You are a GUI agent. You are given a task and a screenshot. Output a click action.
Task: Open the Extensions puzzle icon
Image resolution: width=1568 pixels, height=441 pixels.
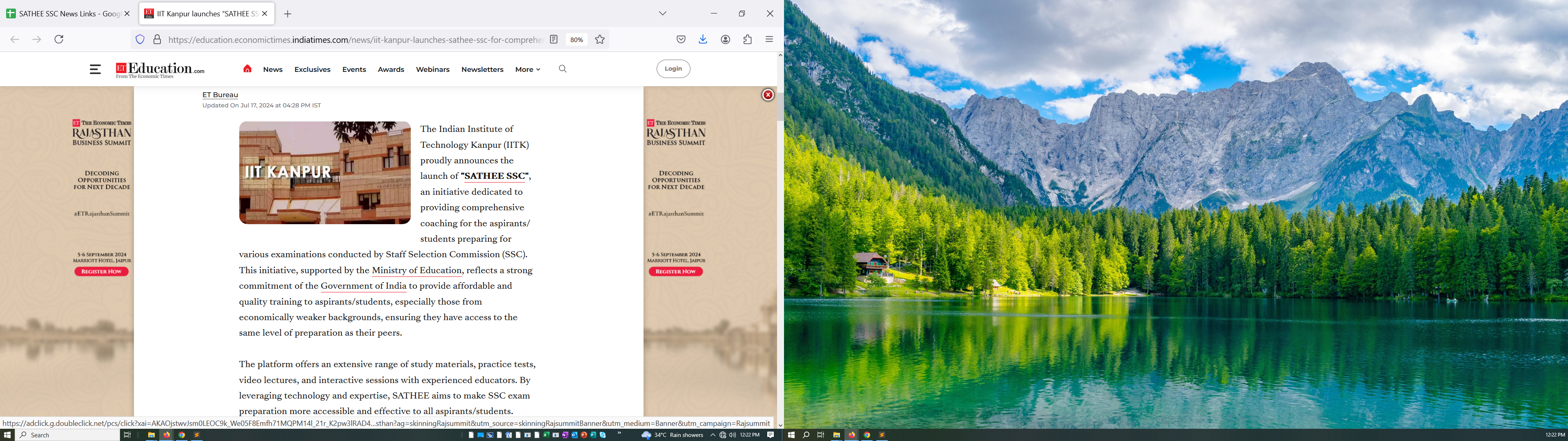click(748, 40)
